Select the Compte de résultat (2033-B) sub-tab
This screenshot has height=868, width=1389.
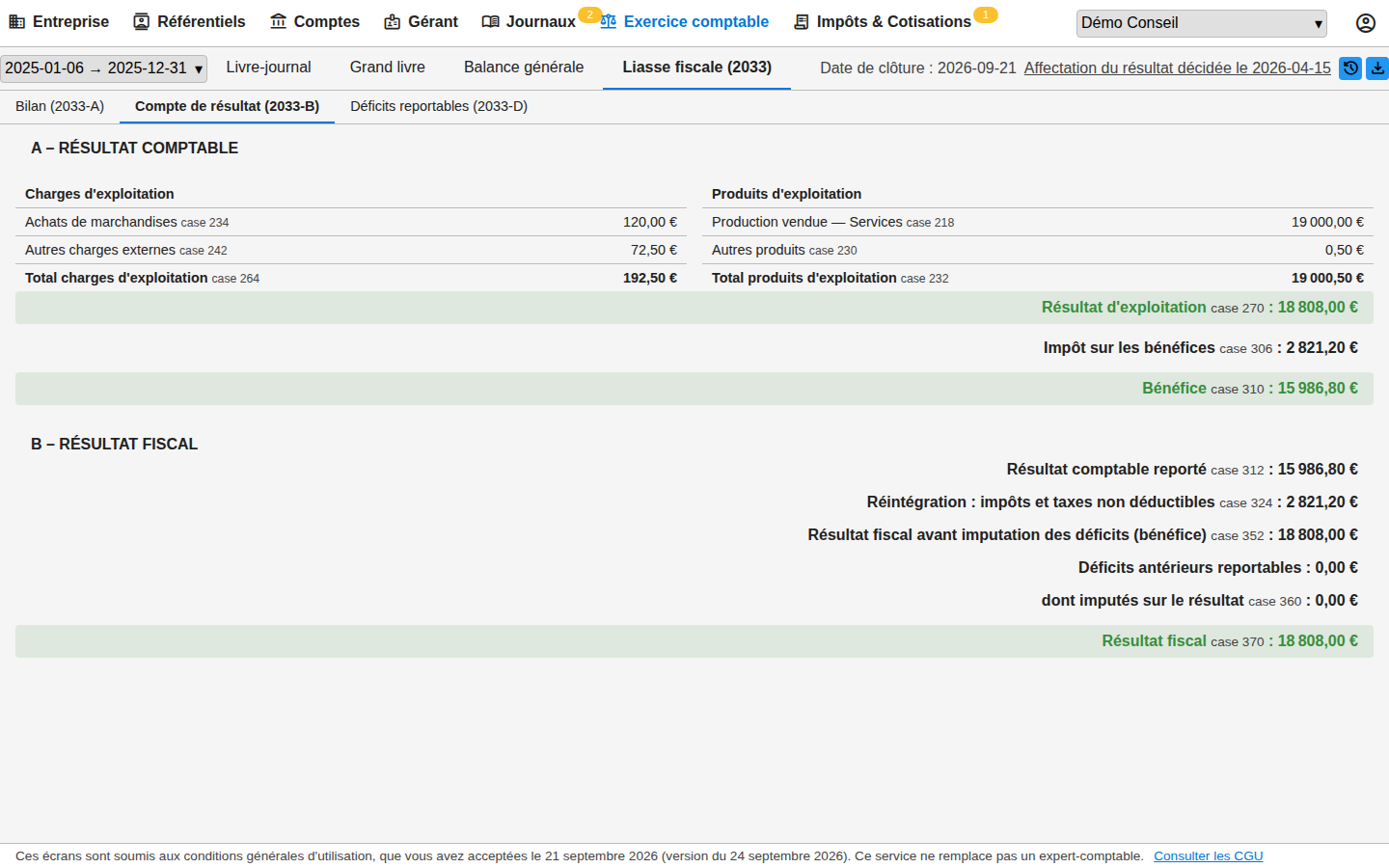[227, 106]
